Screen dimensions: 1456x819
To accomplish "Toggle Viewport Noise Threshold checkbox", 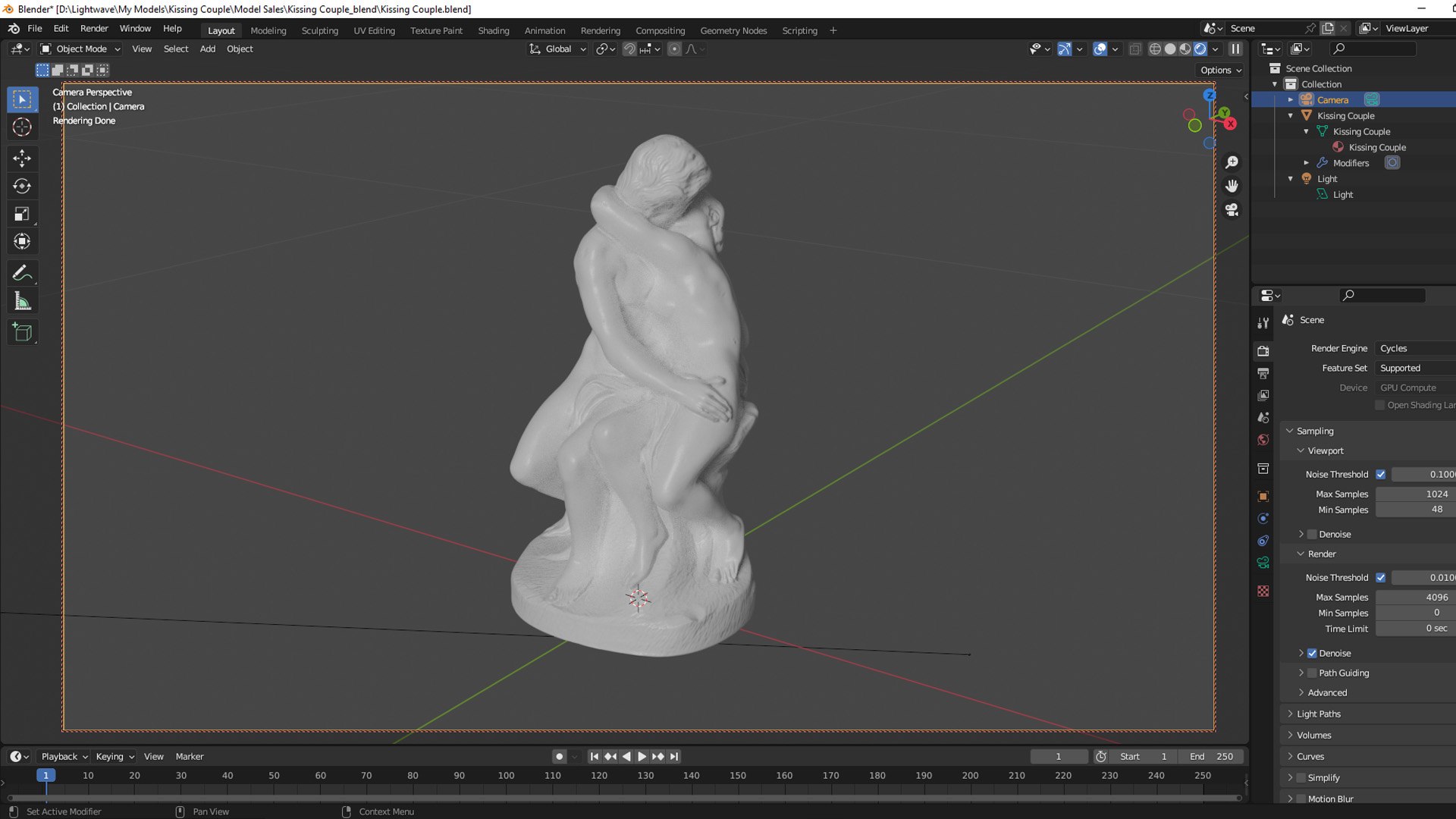I will pyautogui.click(x=1380, y=474).
